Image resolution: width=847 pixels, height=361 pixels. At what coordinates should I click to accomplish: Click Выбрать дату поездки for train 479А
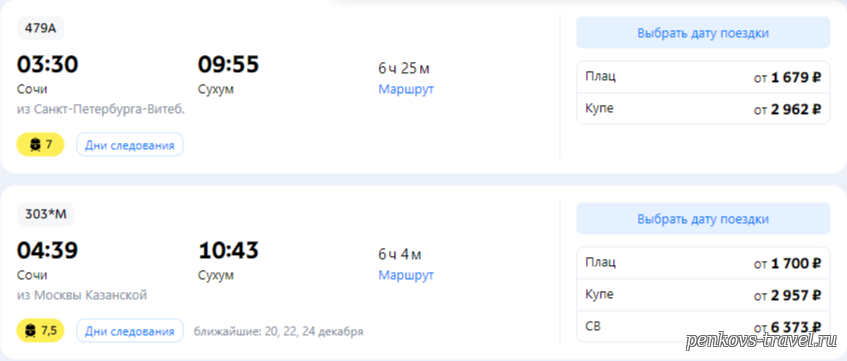[703, 32]
